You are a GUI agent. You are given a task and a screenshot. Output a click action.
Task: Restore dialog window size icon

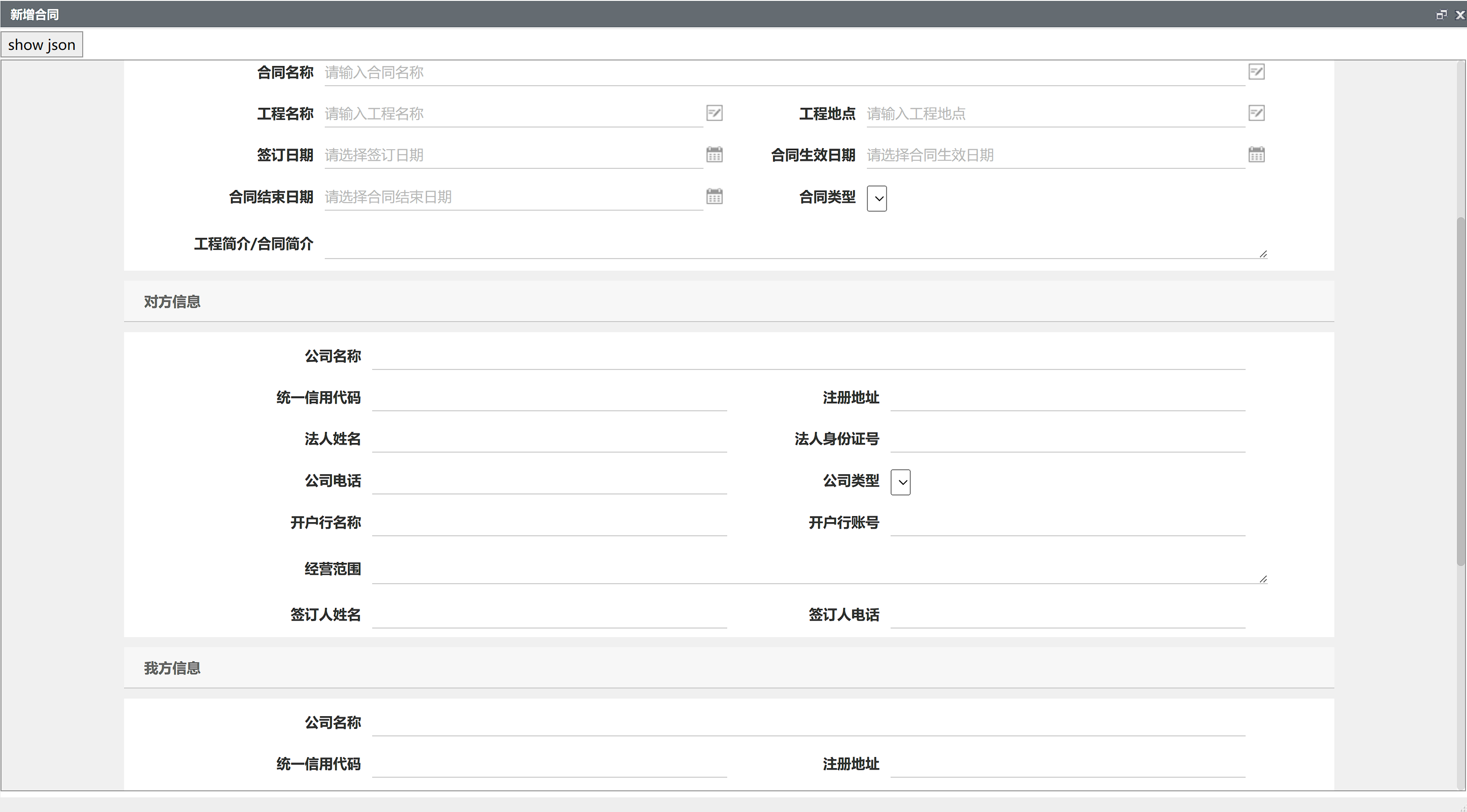click(1441, 15)
